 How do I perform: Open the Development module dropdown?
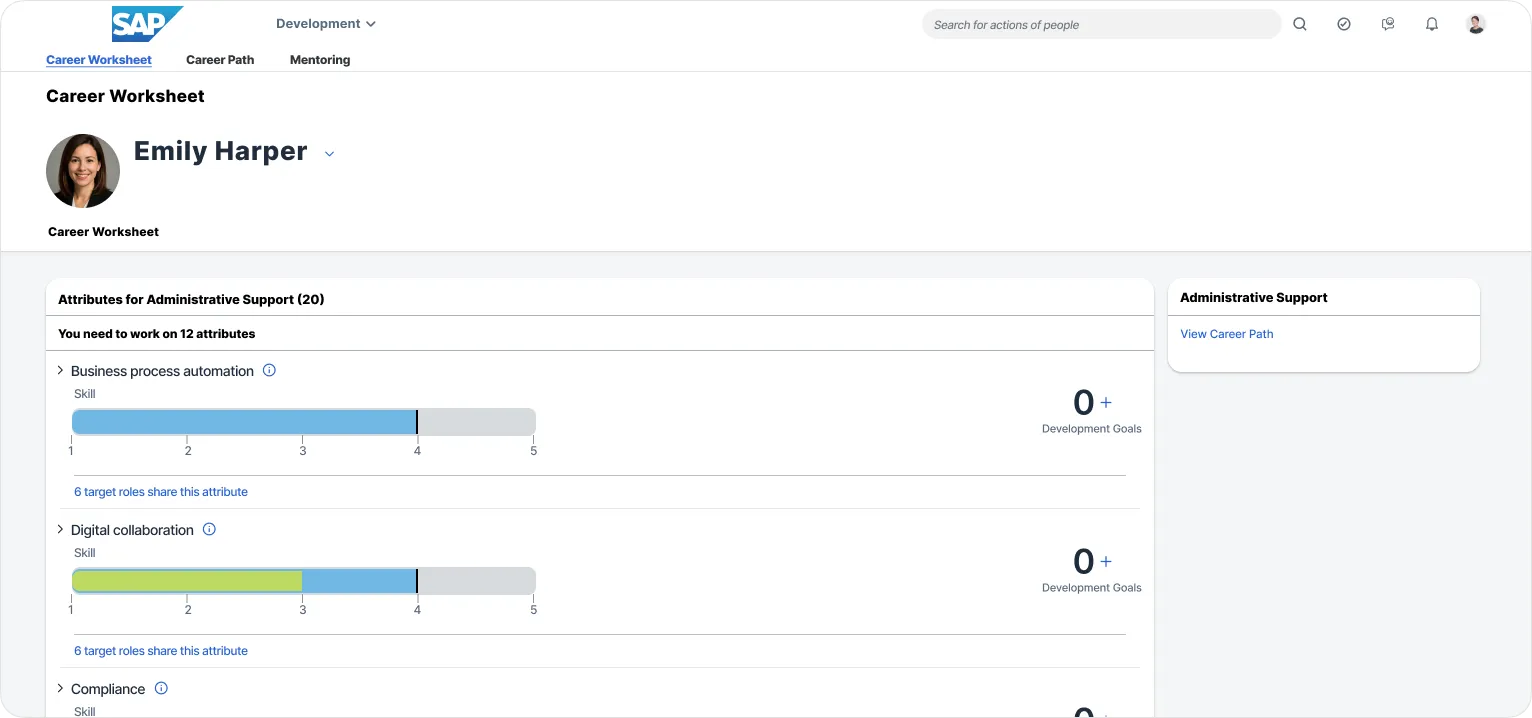point(325,23)
